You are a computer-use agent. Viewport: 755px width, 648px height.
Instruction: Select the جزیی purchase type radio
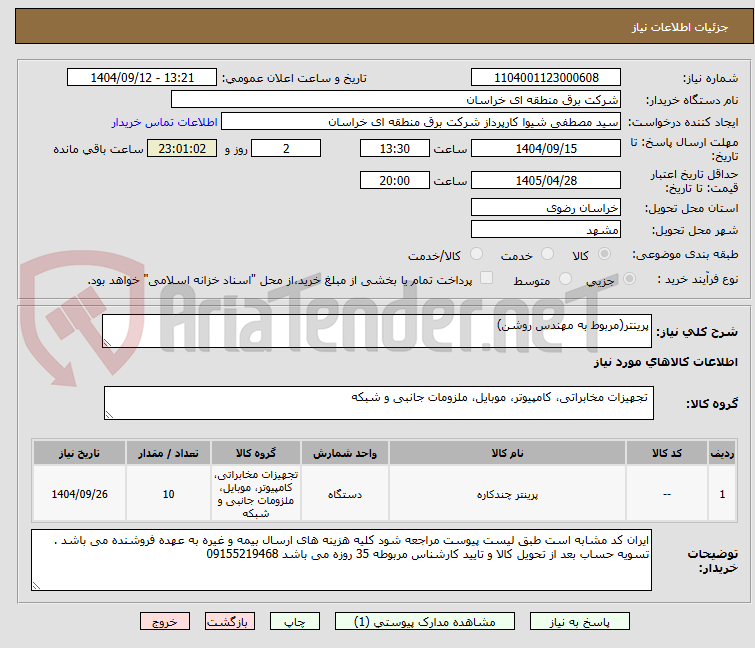pos(629,279)
